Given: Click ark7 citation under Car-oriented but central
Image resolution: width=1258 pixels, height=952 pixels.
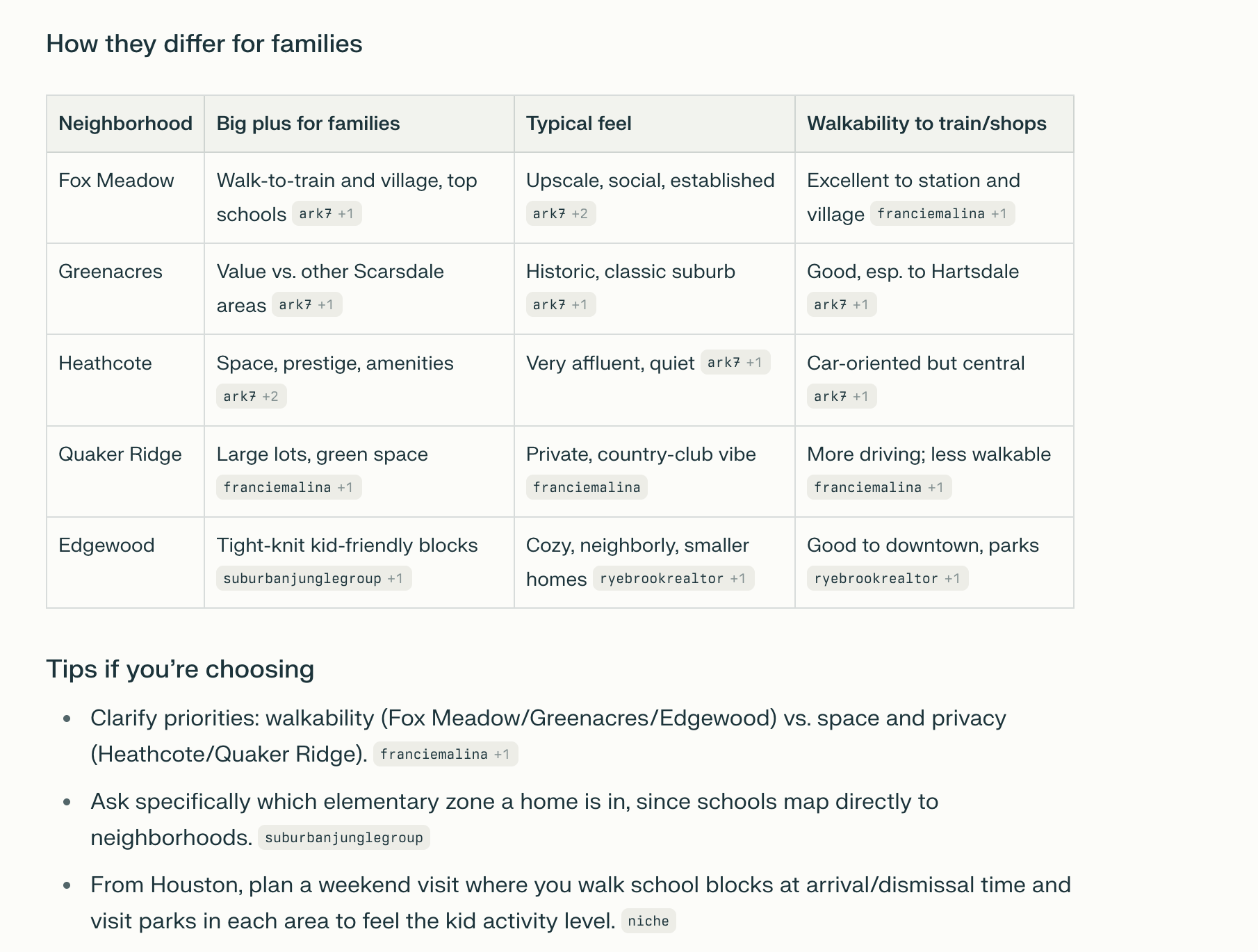Looking at the screenshot, I should click(x=841, y=397).
